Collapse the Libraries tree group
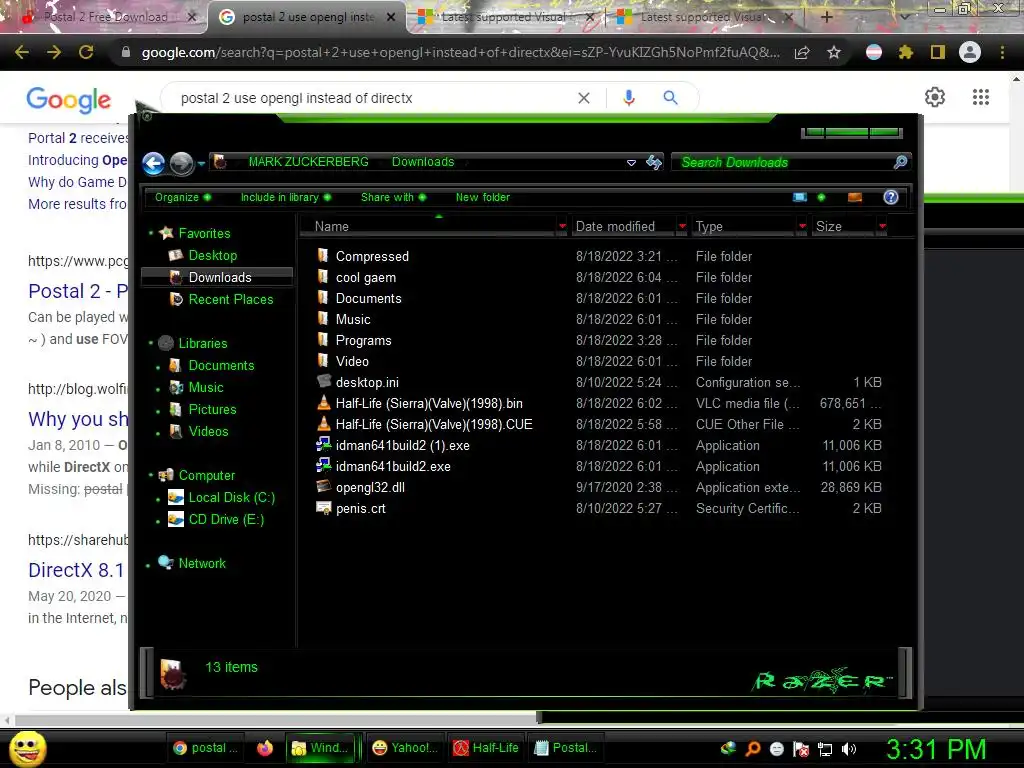 (x=151, y=343)
